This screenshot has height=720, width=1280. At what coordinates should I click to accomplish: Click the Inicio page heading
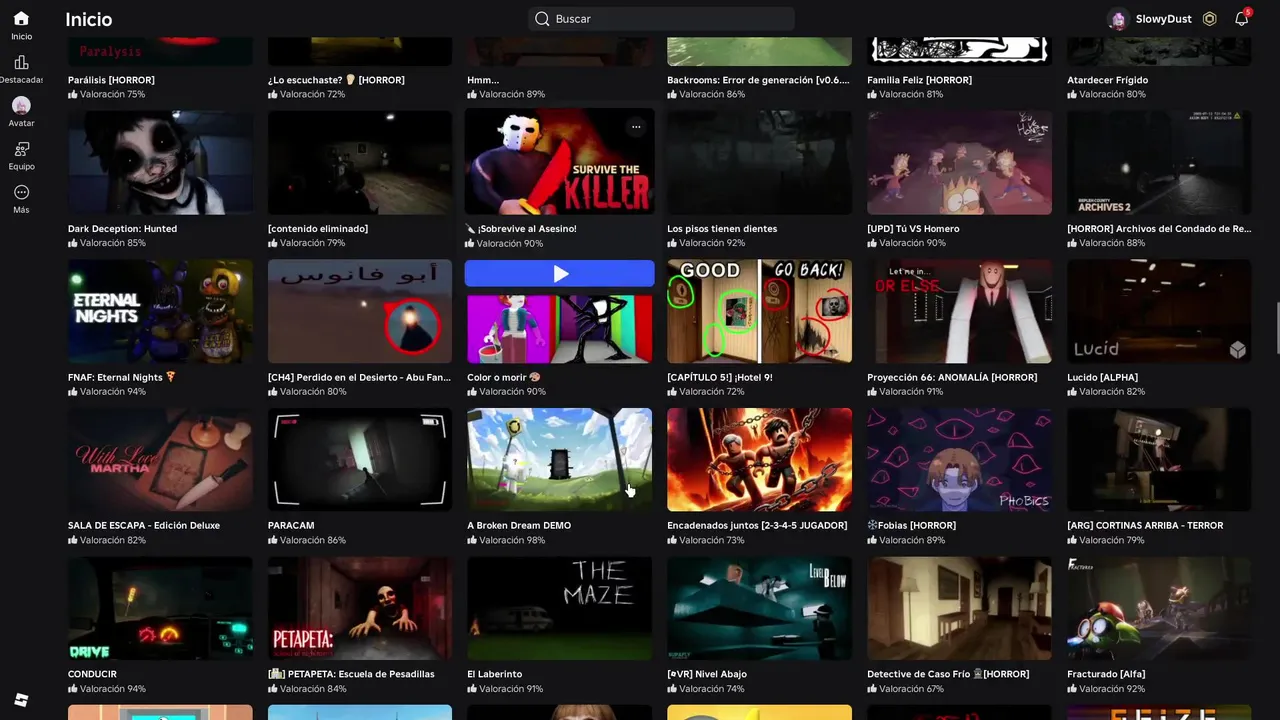[89, 19]
